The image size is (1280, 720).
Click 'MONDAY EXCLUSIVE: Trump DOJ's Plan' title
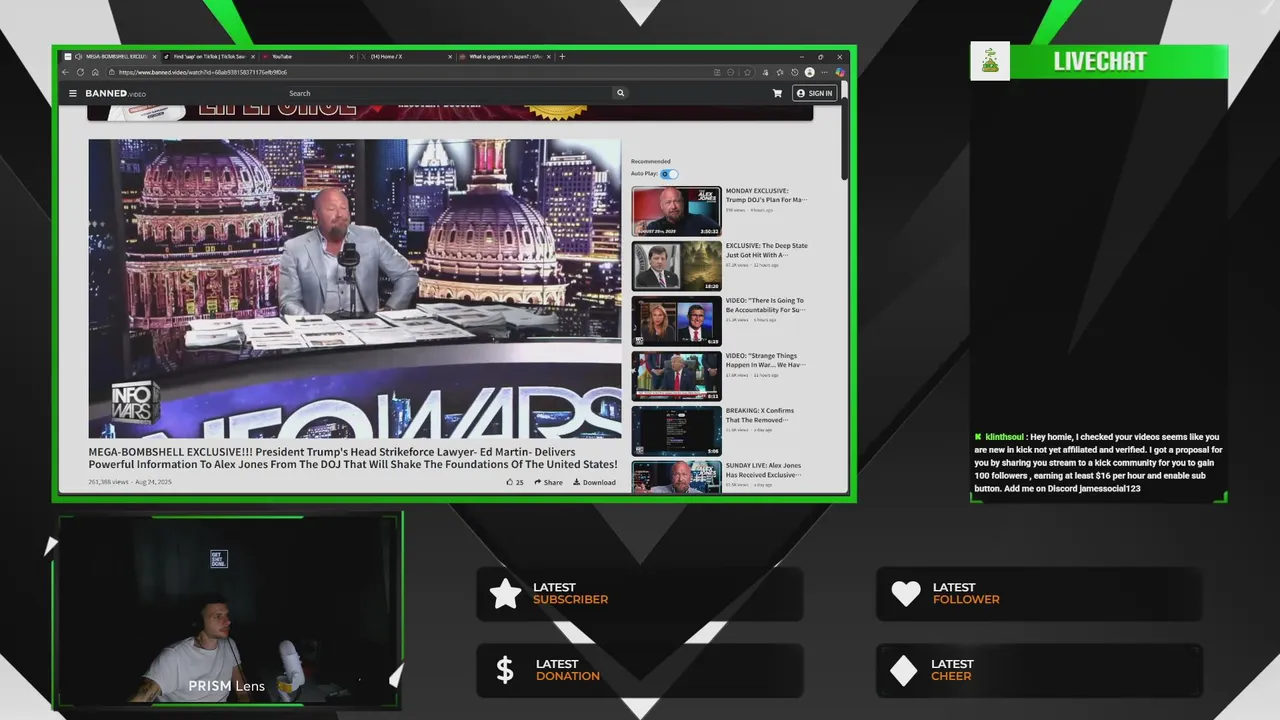(x=766, y=195)
